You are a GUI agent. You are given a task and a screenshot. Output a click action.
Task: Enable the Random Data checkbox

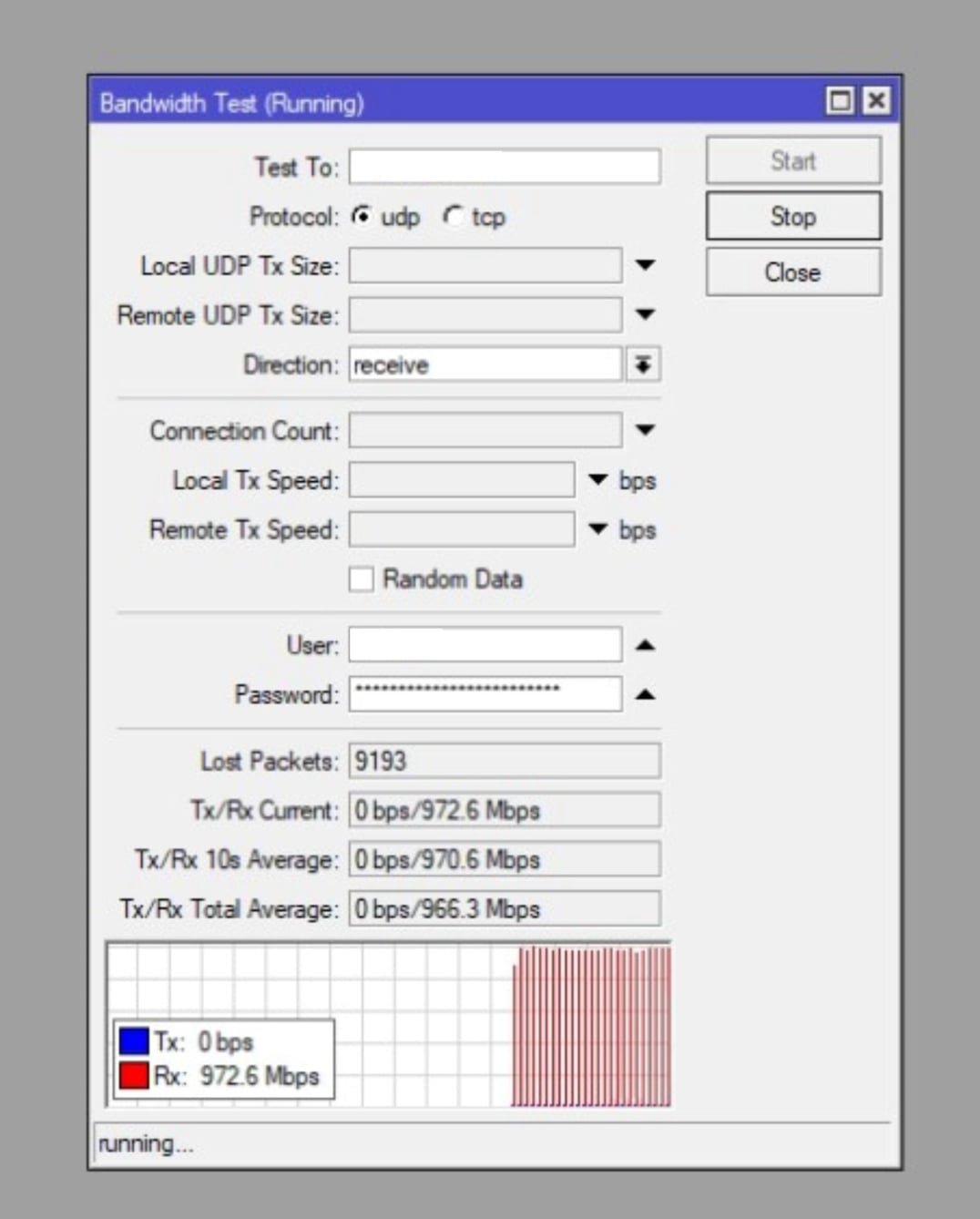pos(362,579)
